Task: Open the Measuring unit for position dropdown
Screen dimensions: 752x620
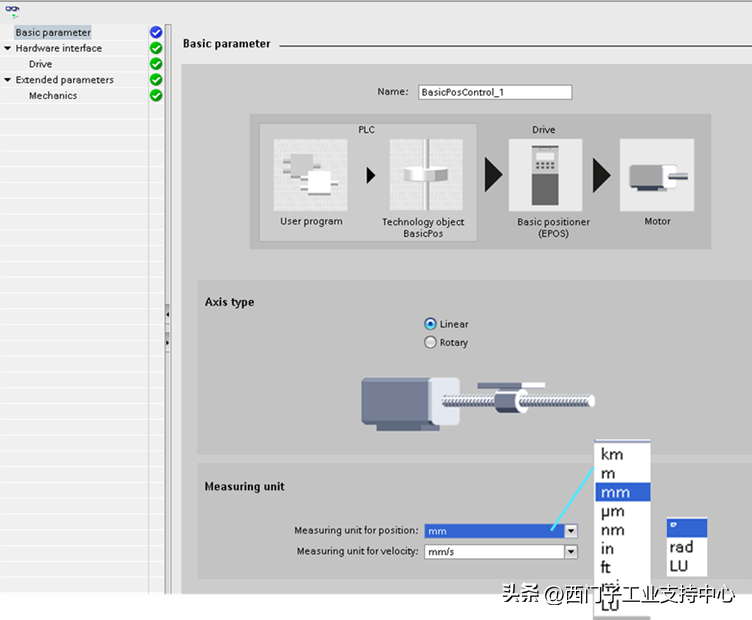Action: 571,531
